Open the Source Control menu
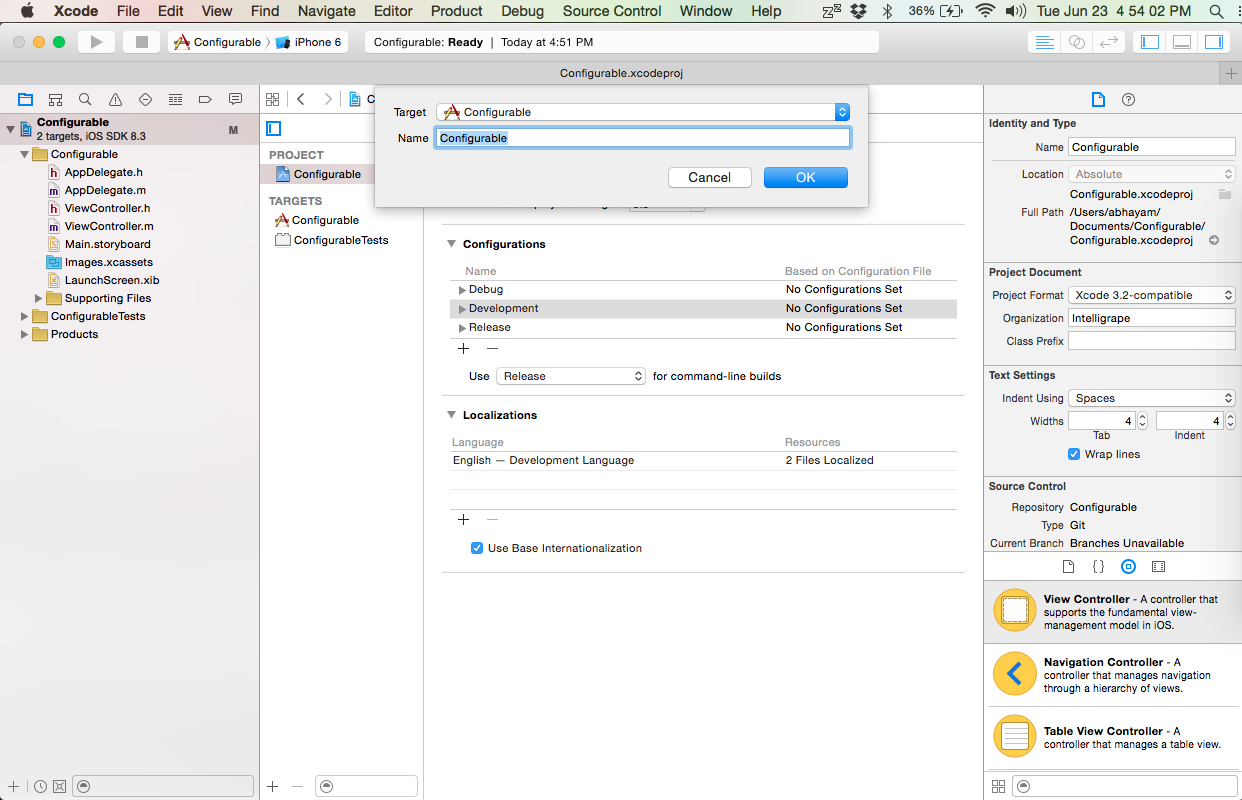The image size is (1242, 800). (612, 11)
